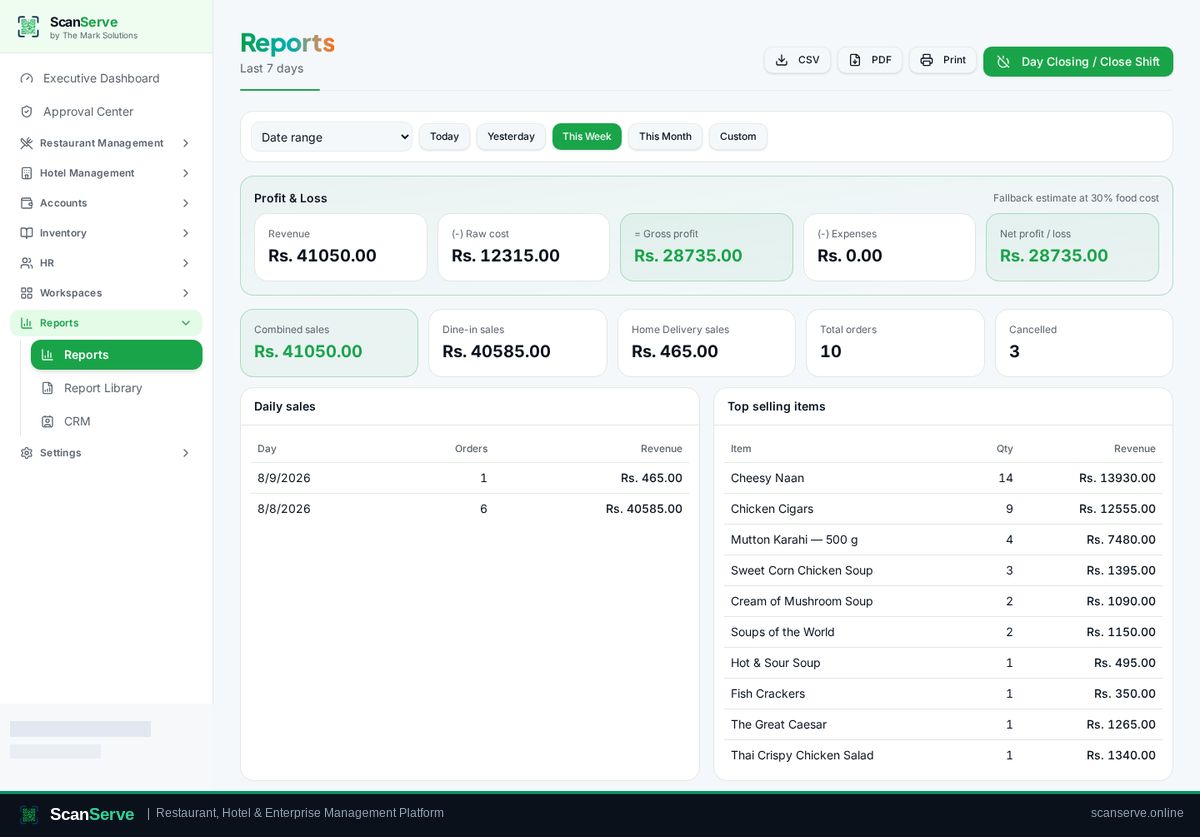Click the footer ScanServe logo icon
Screen dimensions: 1200x837
(x=29, y=814)
